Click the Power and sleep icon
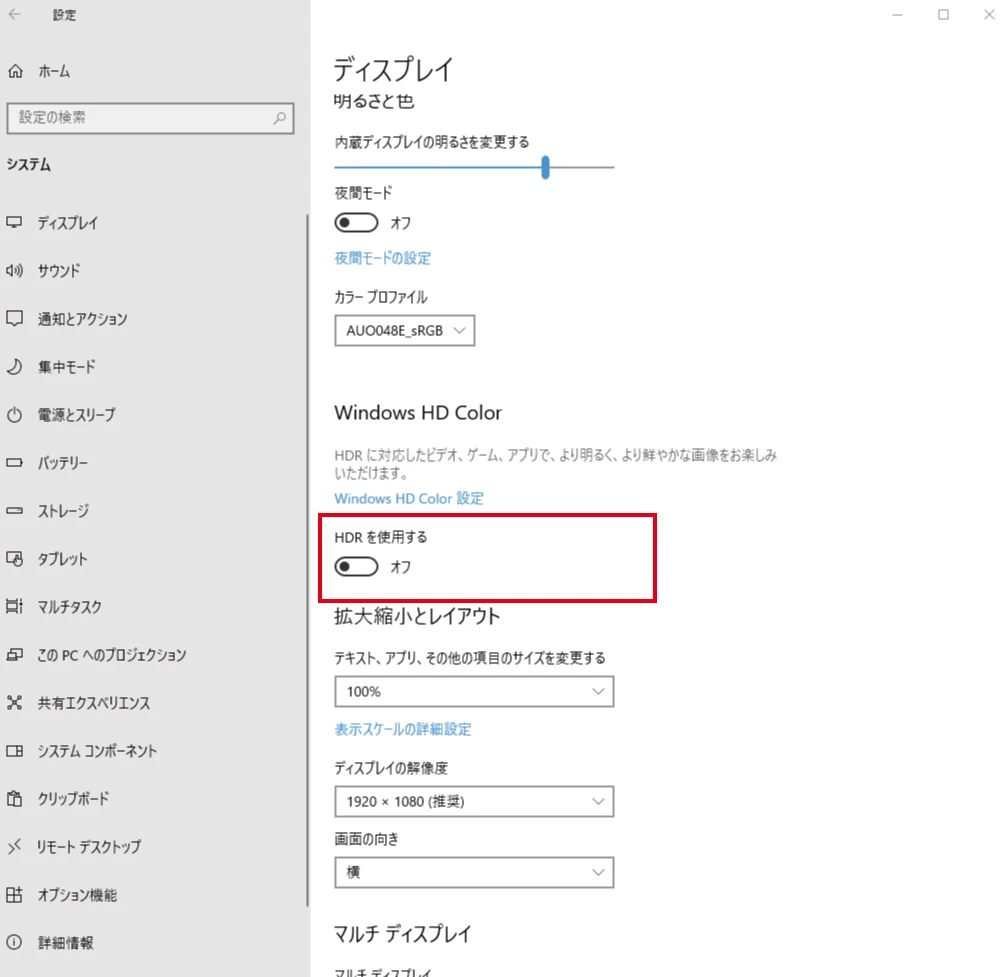 coord(14,415)
